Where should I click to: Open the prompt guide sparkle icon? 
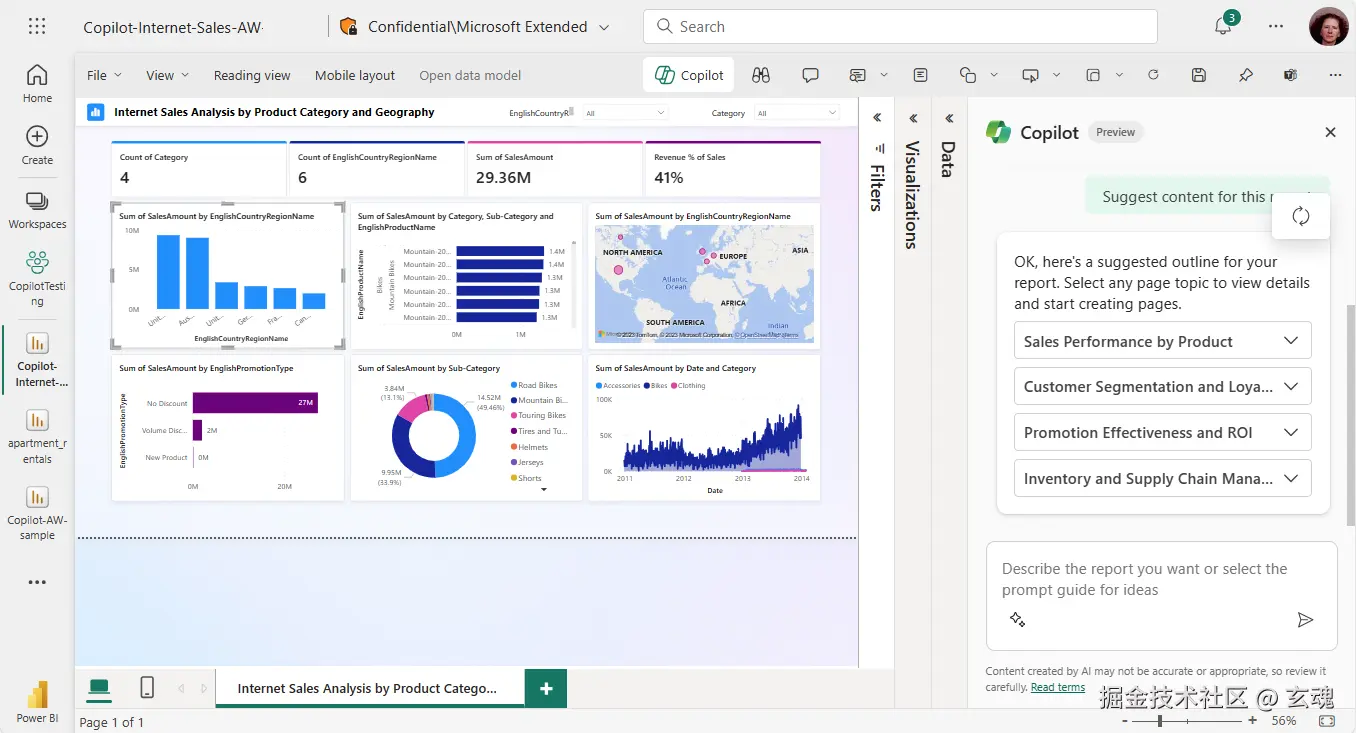[x=1018, y=619]
